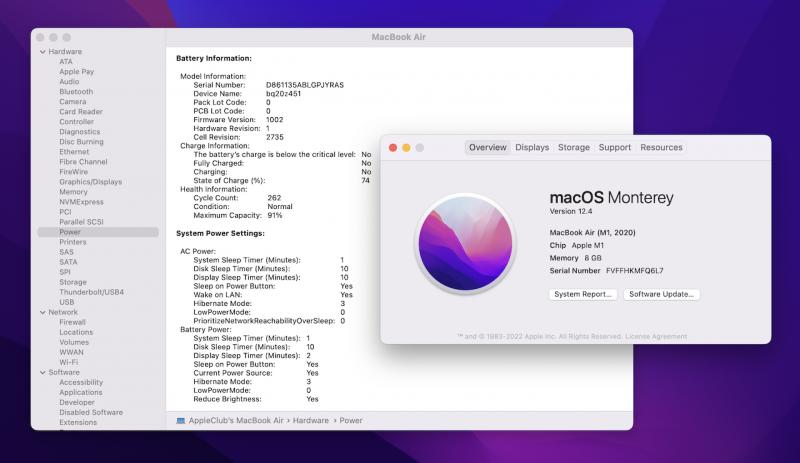Collapse the Software section in sidebar
The width and height of the screenshot is (800, 463).
[43, 372]
